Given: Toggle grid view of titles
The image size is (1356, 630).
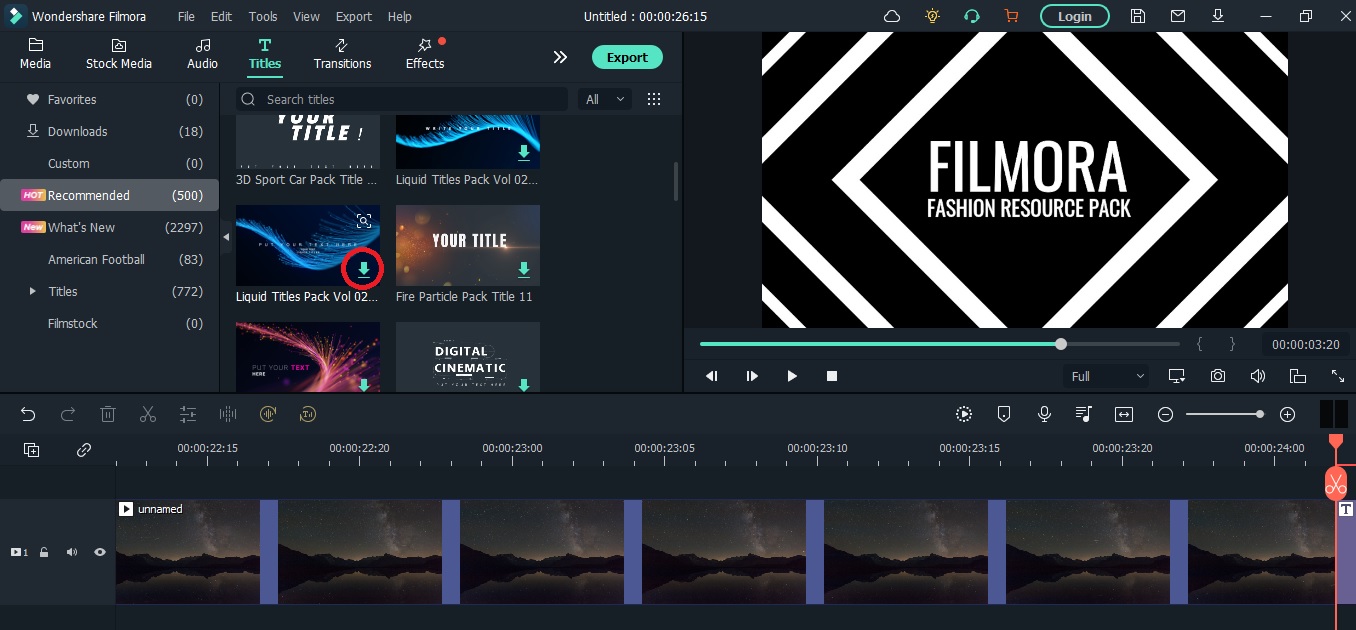Looking at the screenshot, I should [654, 99].
